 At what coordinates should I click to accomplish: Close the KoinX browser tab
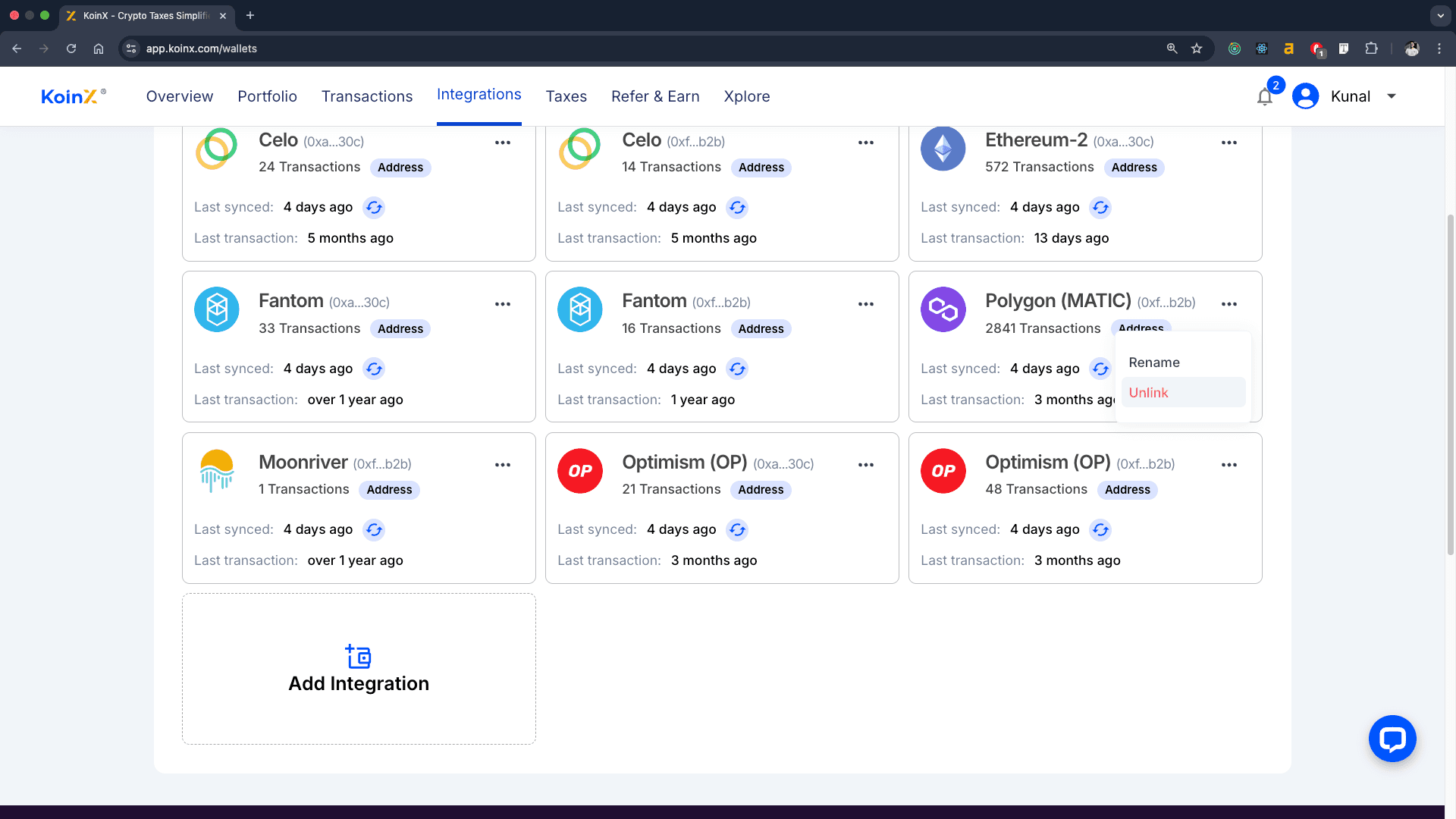(x=223, y=15)
